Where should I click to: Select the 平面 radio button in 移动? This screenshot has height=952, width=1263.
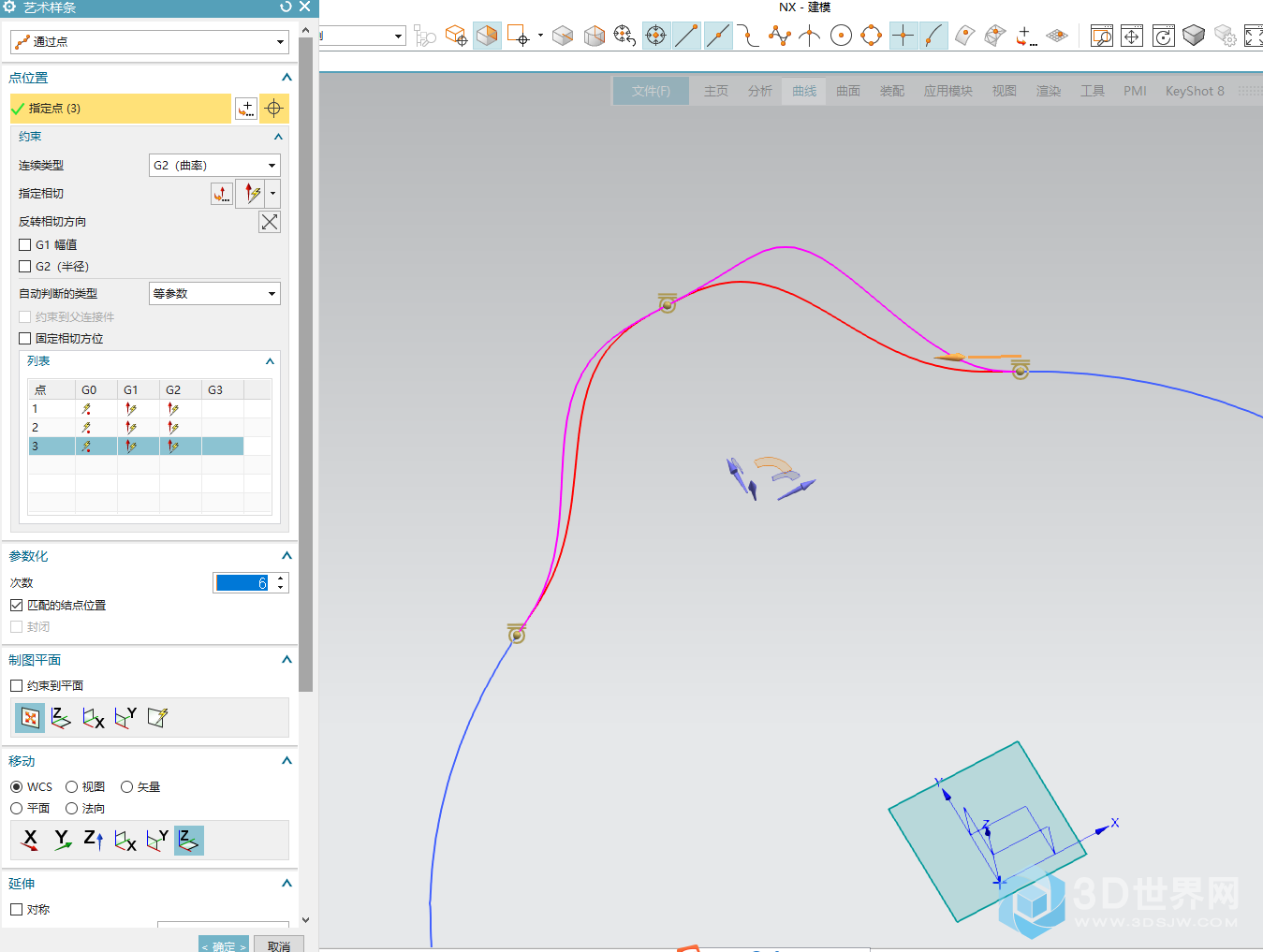[16, 808]
